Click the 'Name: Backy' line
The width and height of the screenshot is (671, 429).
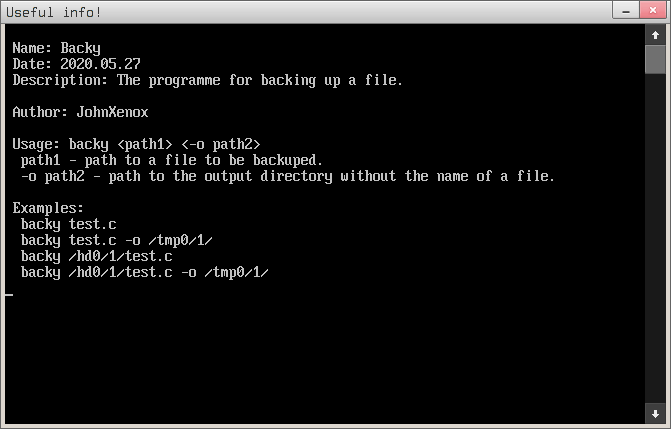tap(57, 48)
